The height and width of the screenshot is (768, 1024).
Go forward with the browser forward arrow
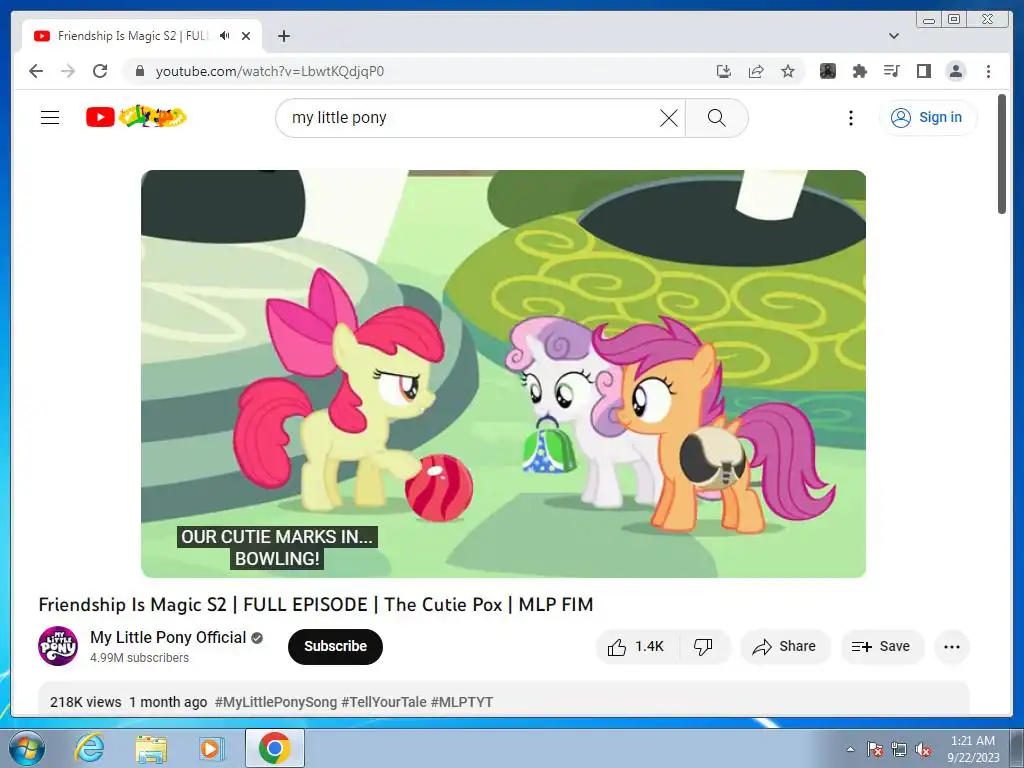pyautogui.click(x=67, y=71)
